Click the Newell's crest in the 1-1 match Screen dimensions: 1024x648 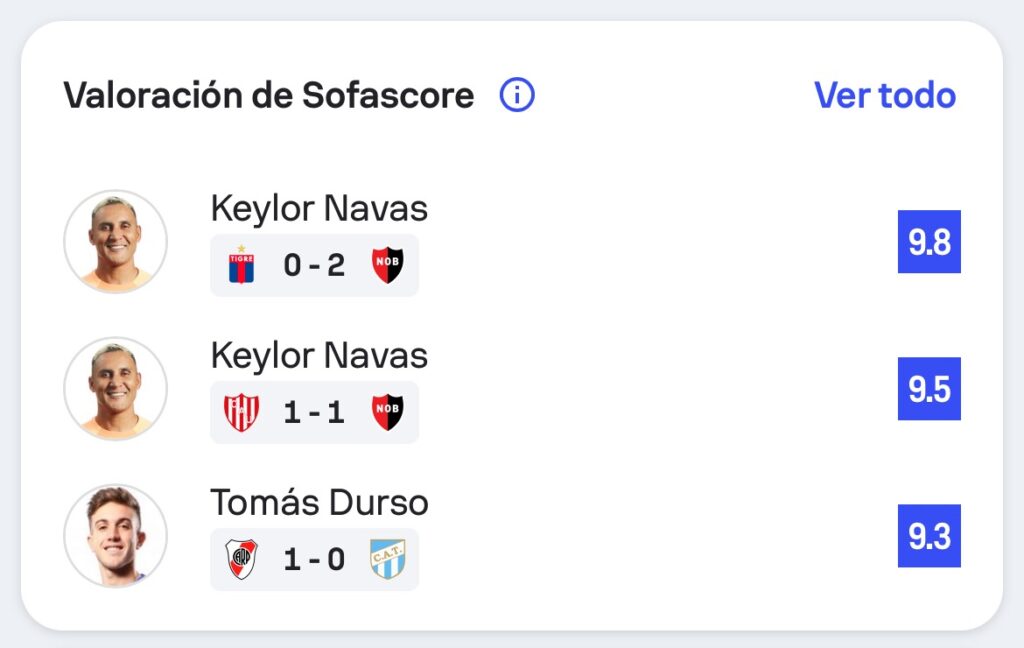click(x=388, y=412)
